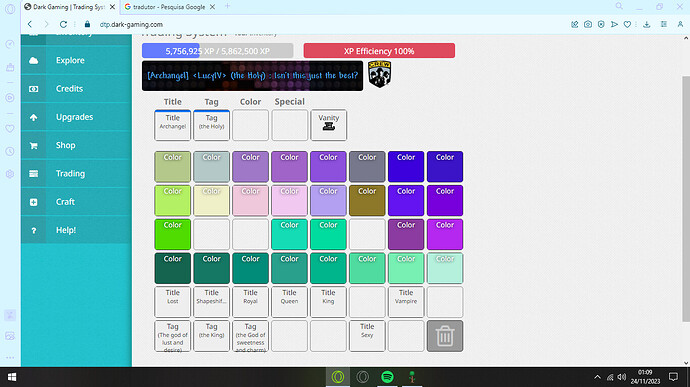690x387 pixels.
Task: Click the Windows Start button
Action: click(x=12, y=377)
